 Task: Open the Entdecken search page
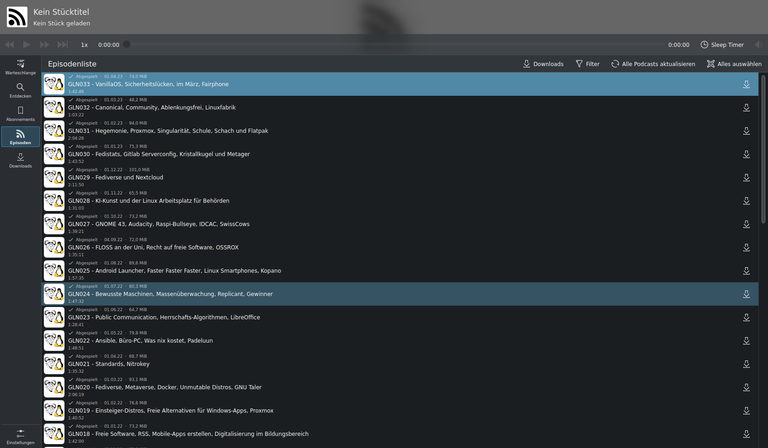[x=20, y=90]
